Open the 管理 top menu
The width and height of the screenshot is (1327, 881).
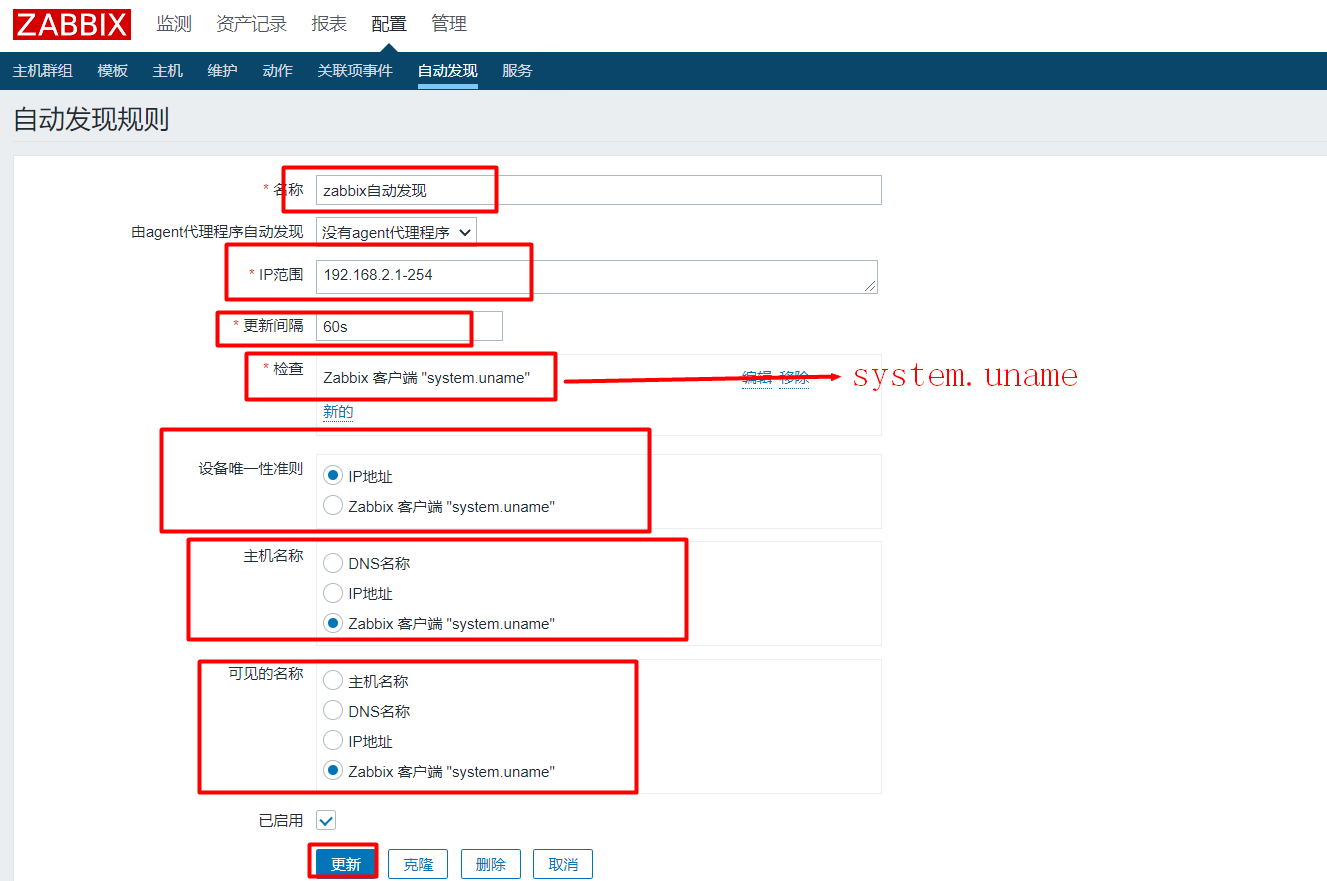pyautogui.click(x=449, y=24)
